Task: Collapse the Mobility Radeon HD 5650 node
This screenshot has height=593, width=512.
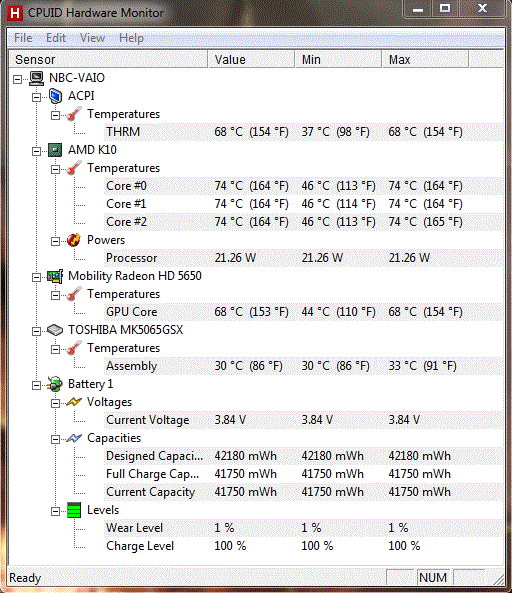Action: pos(36,277)
